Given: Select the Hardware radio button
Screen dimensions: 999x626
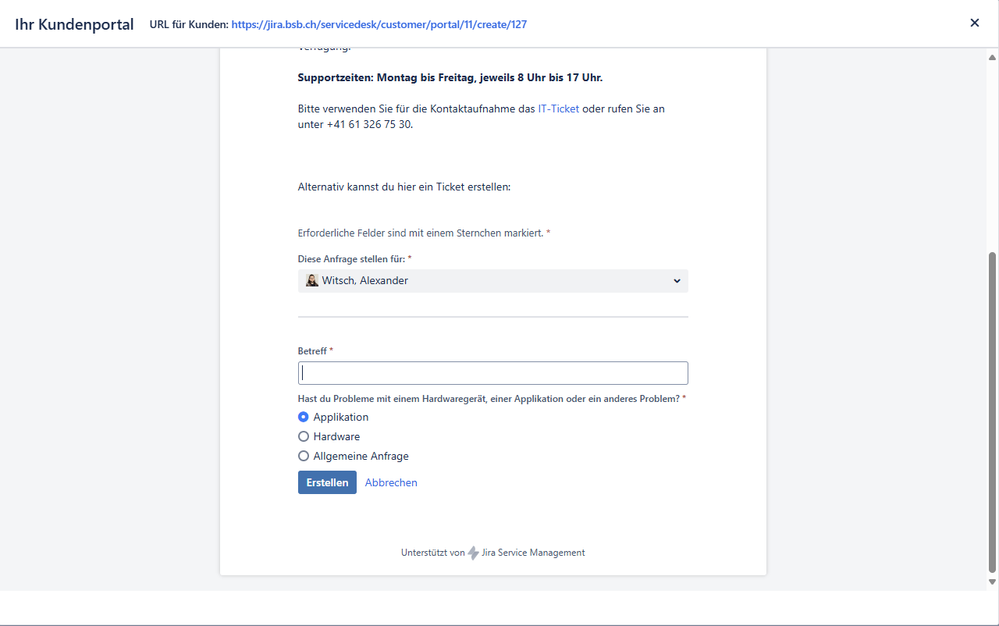Looking at the screenshot, I should (303, 436).
